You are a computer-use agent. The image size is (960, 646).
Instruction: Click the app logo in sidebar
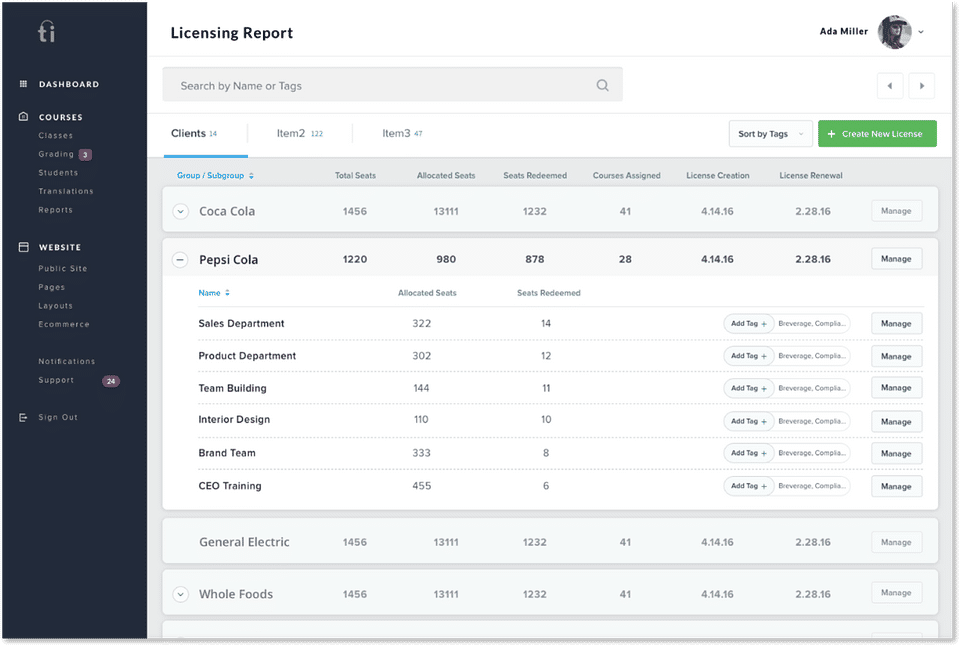point(47,32)
